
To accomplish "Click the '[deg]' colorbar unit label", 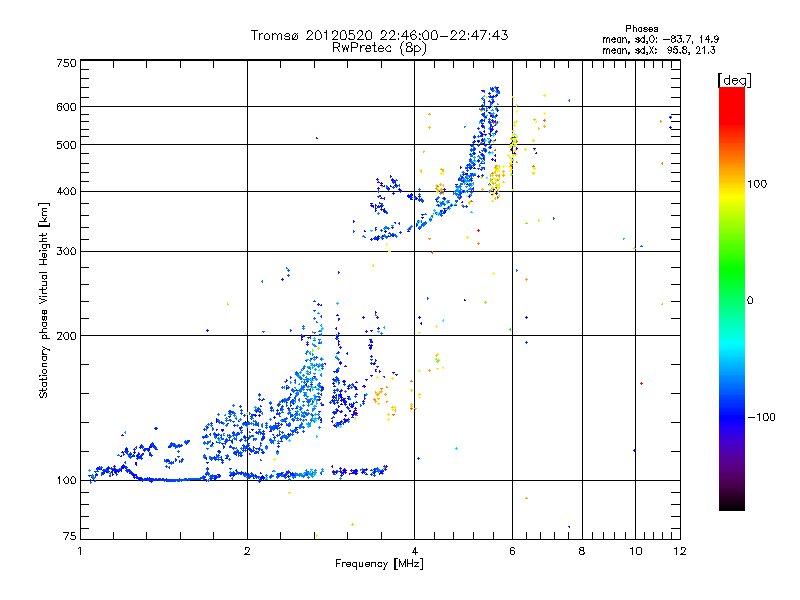I will [x=734, y=81].
